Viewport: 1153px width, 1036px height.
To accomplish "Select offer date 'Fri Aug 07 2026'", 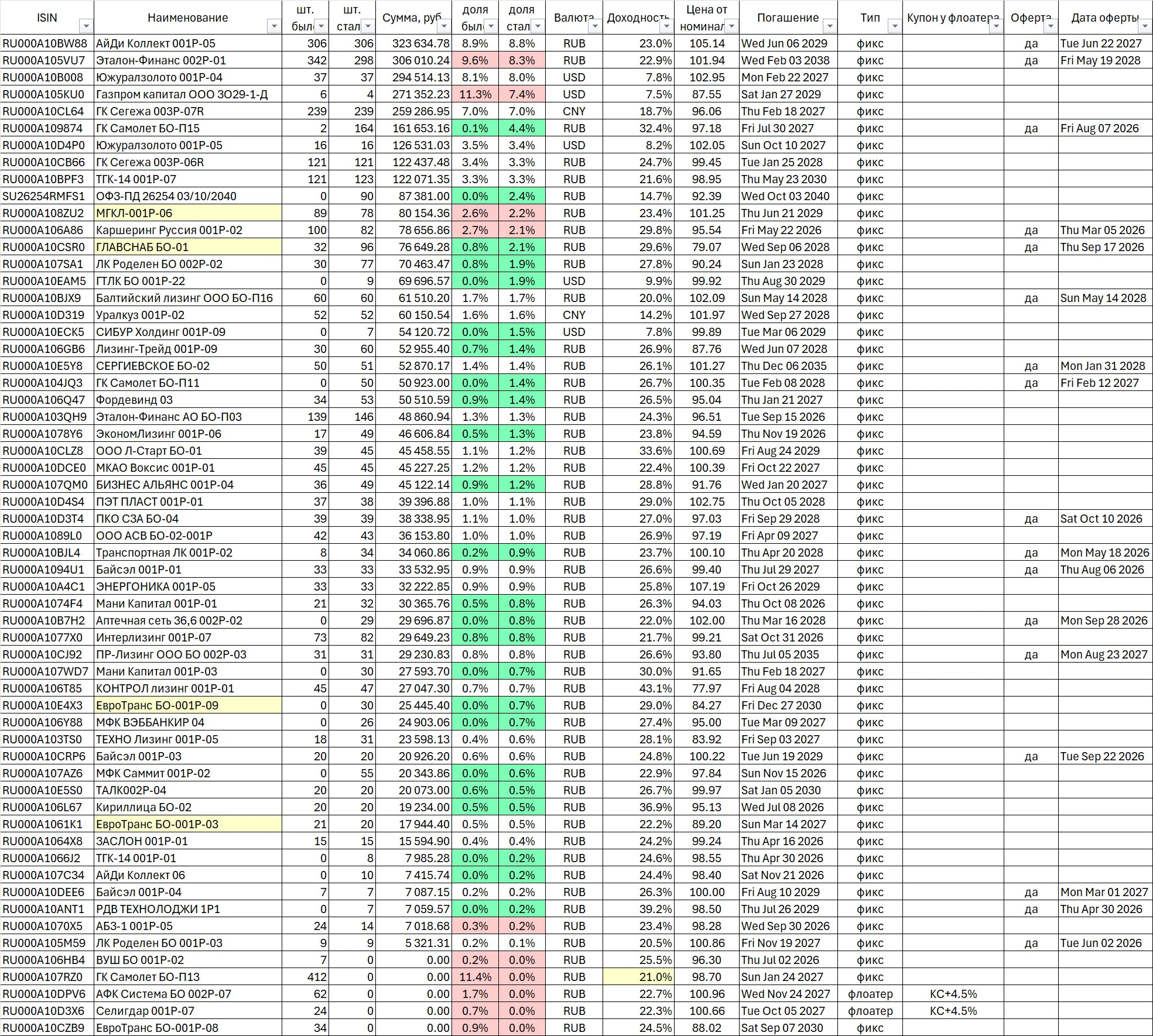I will (1105, 128).
